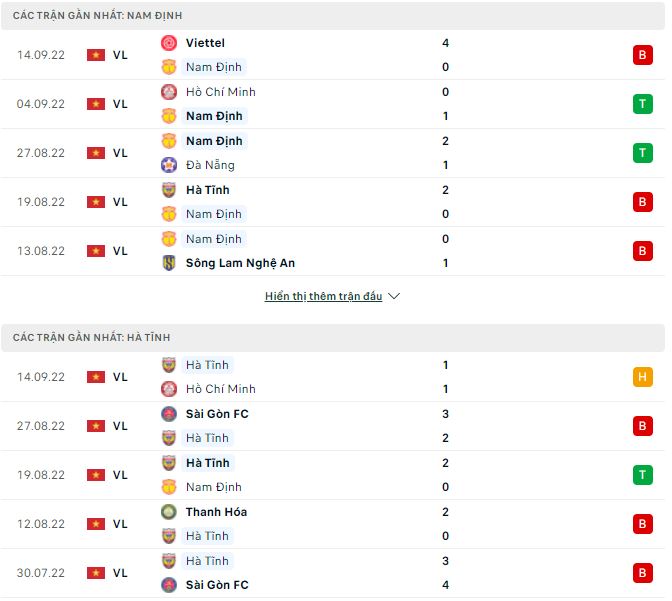Screen dimensions: 672x601
Task: Open the Thanh Hóa team link
Action: (216, 512)
